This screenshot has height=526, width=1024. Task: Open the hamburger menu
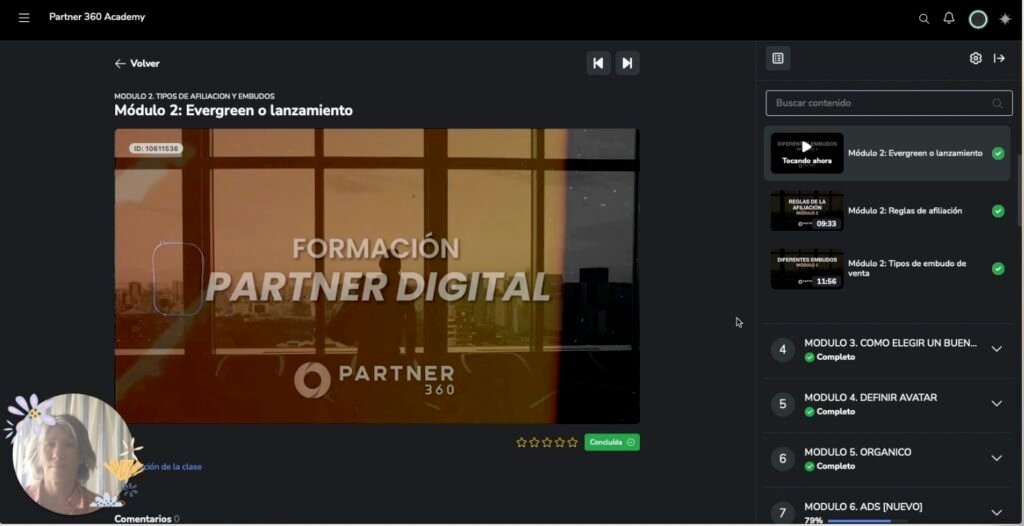coord(24,18)
